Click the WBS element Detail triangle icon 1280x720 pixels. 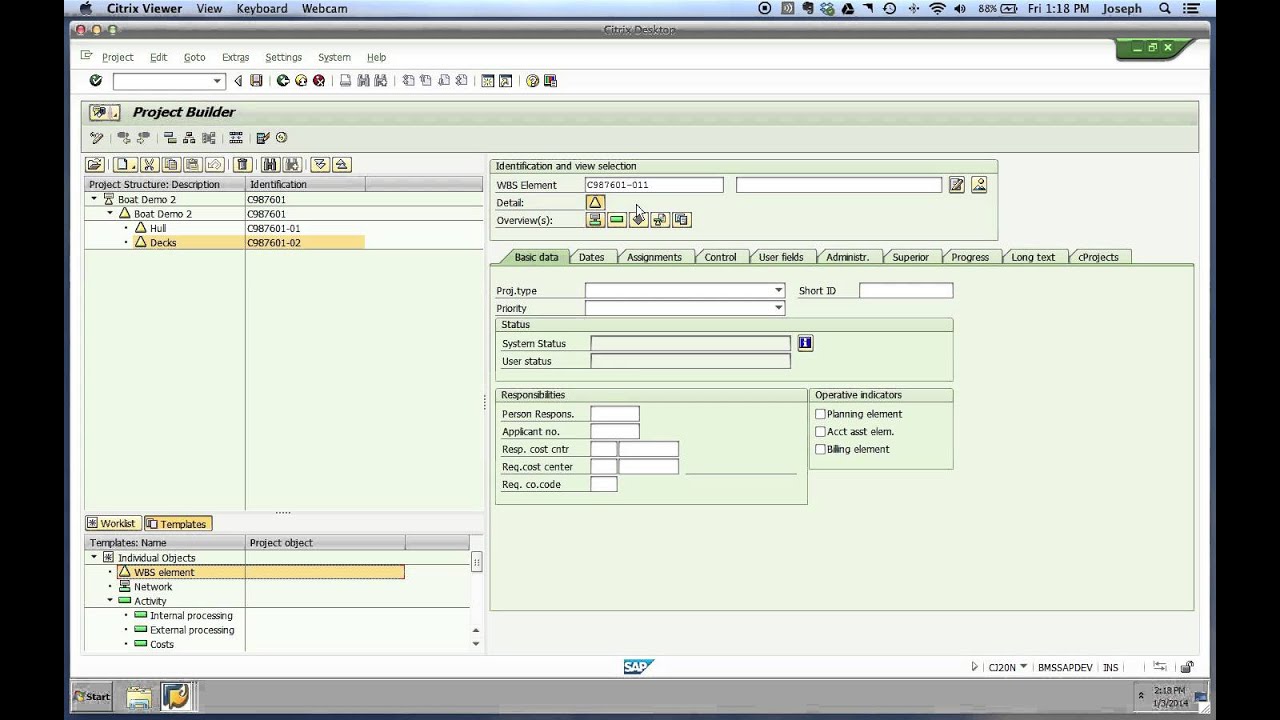(595, 202)
